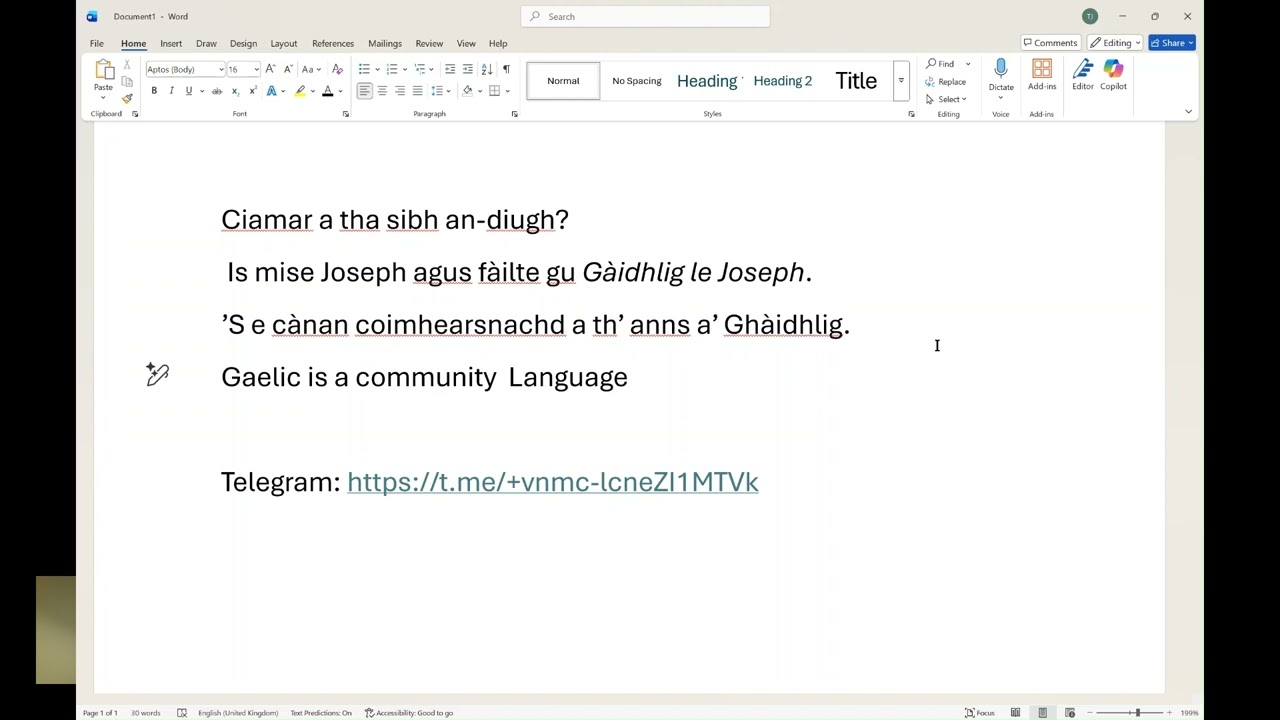Increase paragraph indent
The image size is (1280, 720).
(x=467, y=69)
